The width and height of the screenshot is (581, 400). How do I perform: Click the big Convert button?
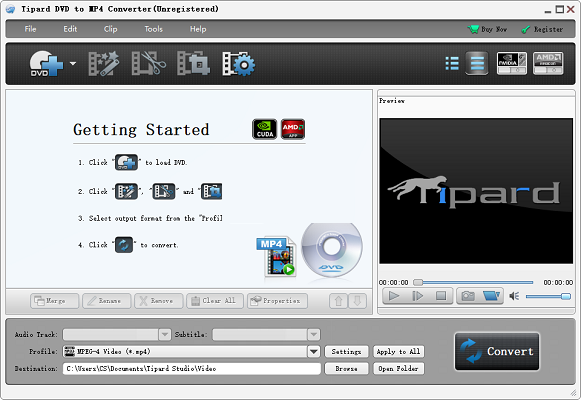497,351
